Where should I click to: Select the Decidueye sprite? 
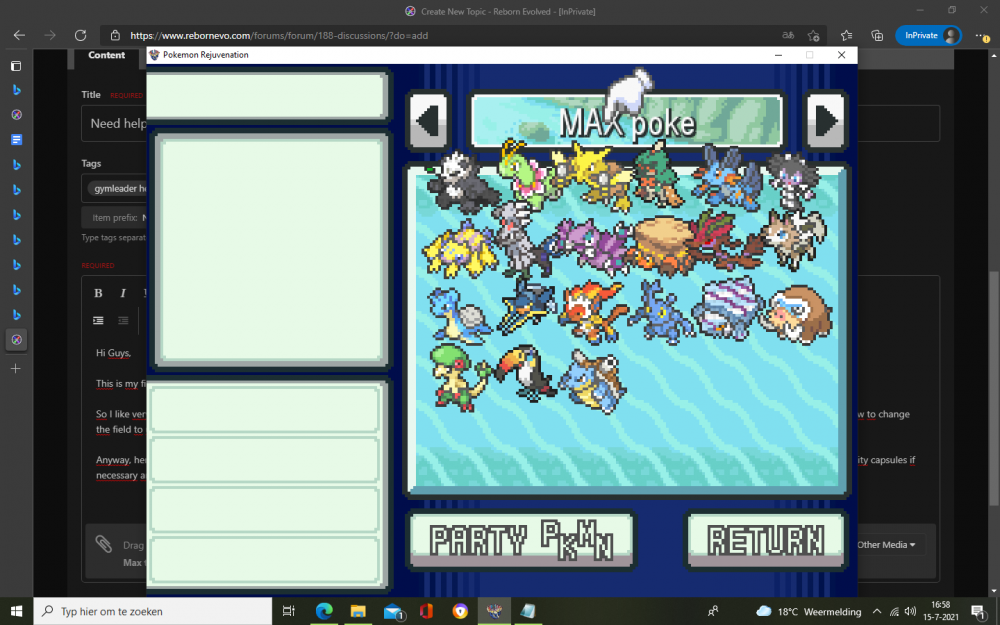660,175
